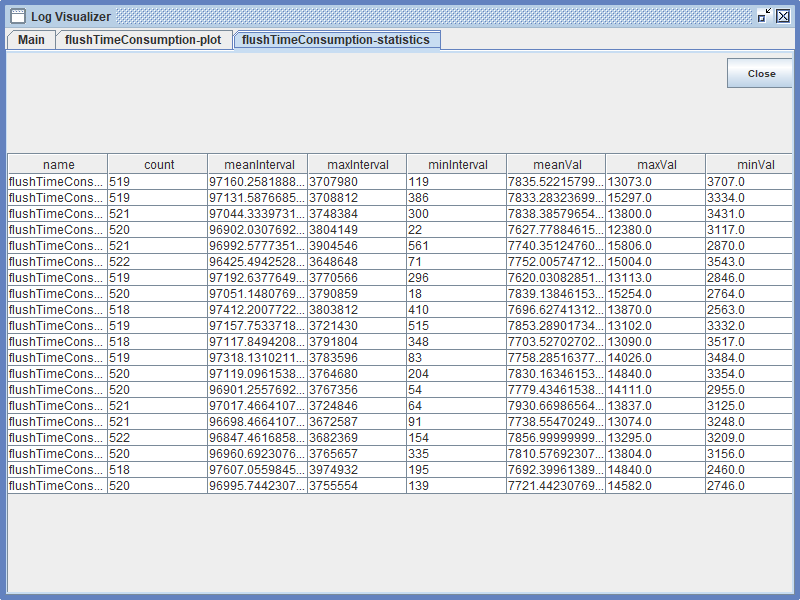Click the minInterval column header
Screen dimensions: 800x600
[457, 165]
